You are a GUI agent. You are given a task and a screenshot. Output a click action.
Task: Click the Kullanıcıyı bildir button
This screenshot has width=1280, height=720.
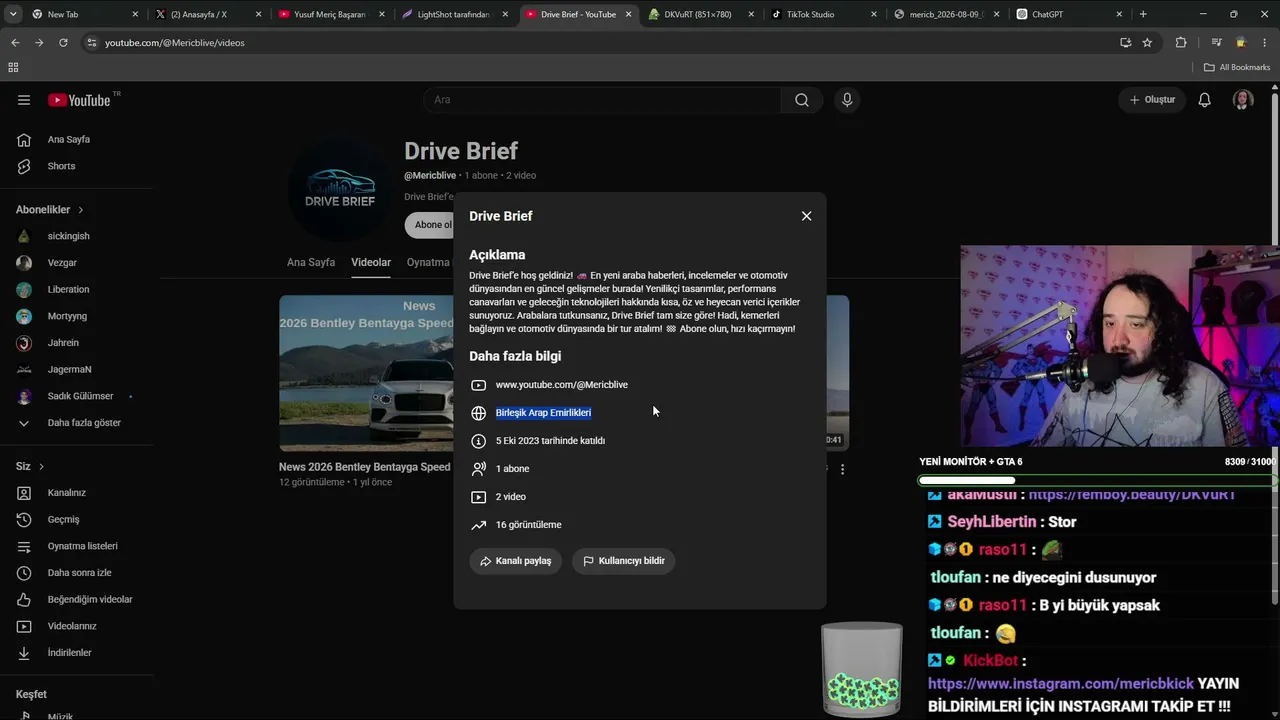(624, 561)
